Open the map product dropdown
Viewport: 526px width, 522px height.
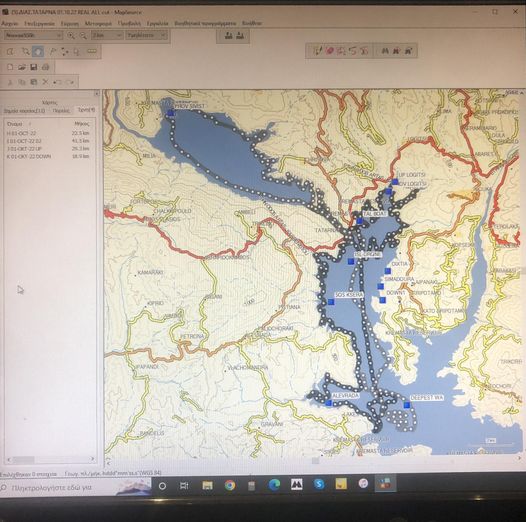(33, 35)
